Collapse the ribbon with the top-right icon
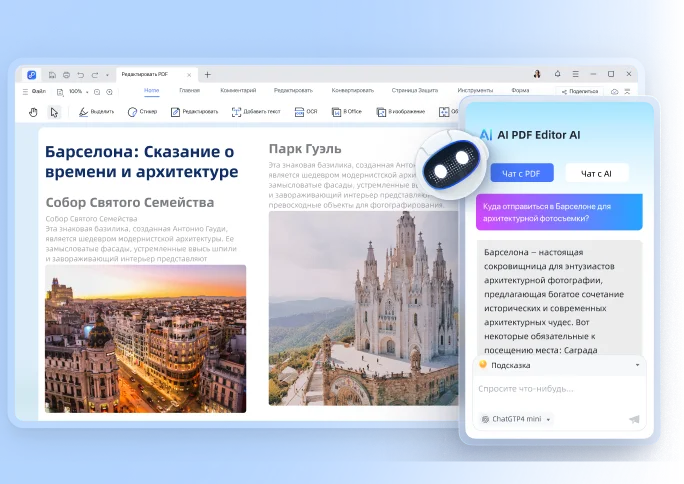This screenshot has width=684, height=484. point(627,92)
